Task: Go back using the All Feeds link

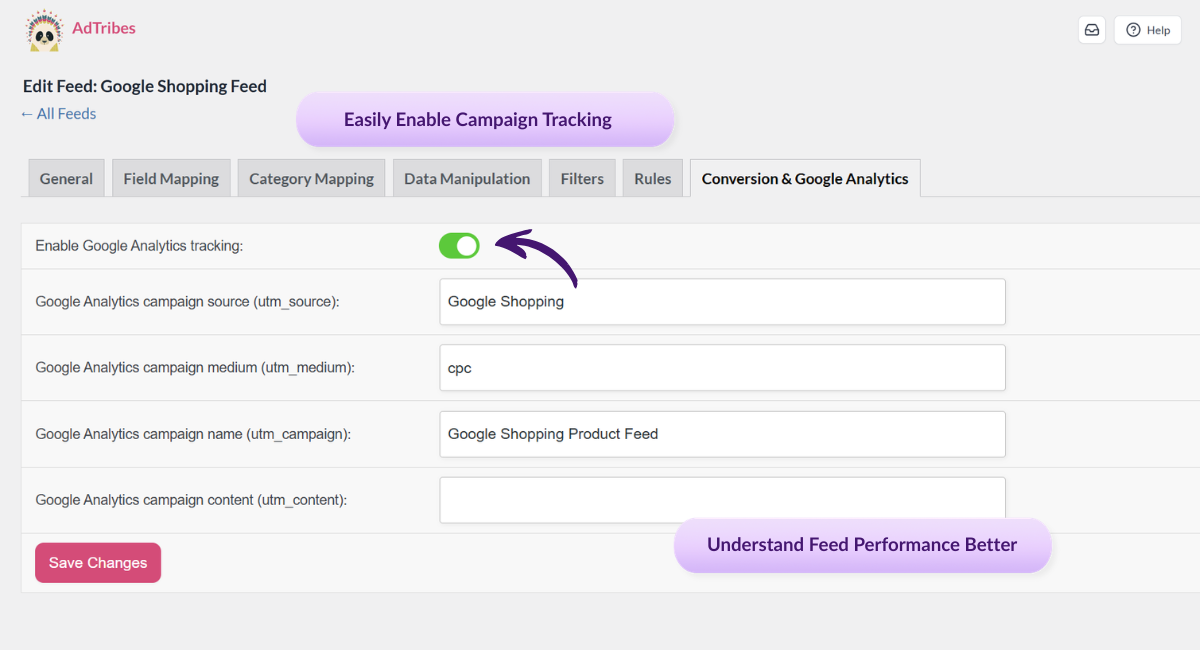Action: 58,113
